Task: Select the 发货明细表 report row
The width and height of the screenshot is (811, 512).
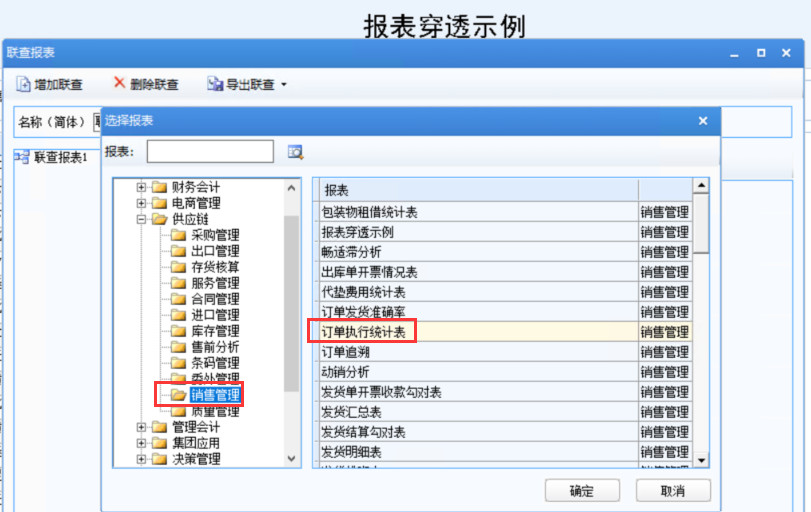Action: [479, 452]
